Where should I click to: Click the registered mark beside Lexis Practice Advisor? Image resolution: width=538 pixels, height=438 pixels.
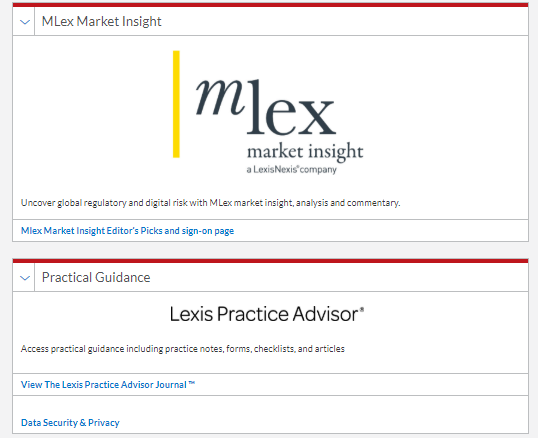(362, 309)
